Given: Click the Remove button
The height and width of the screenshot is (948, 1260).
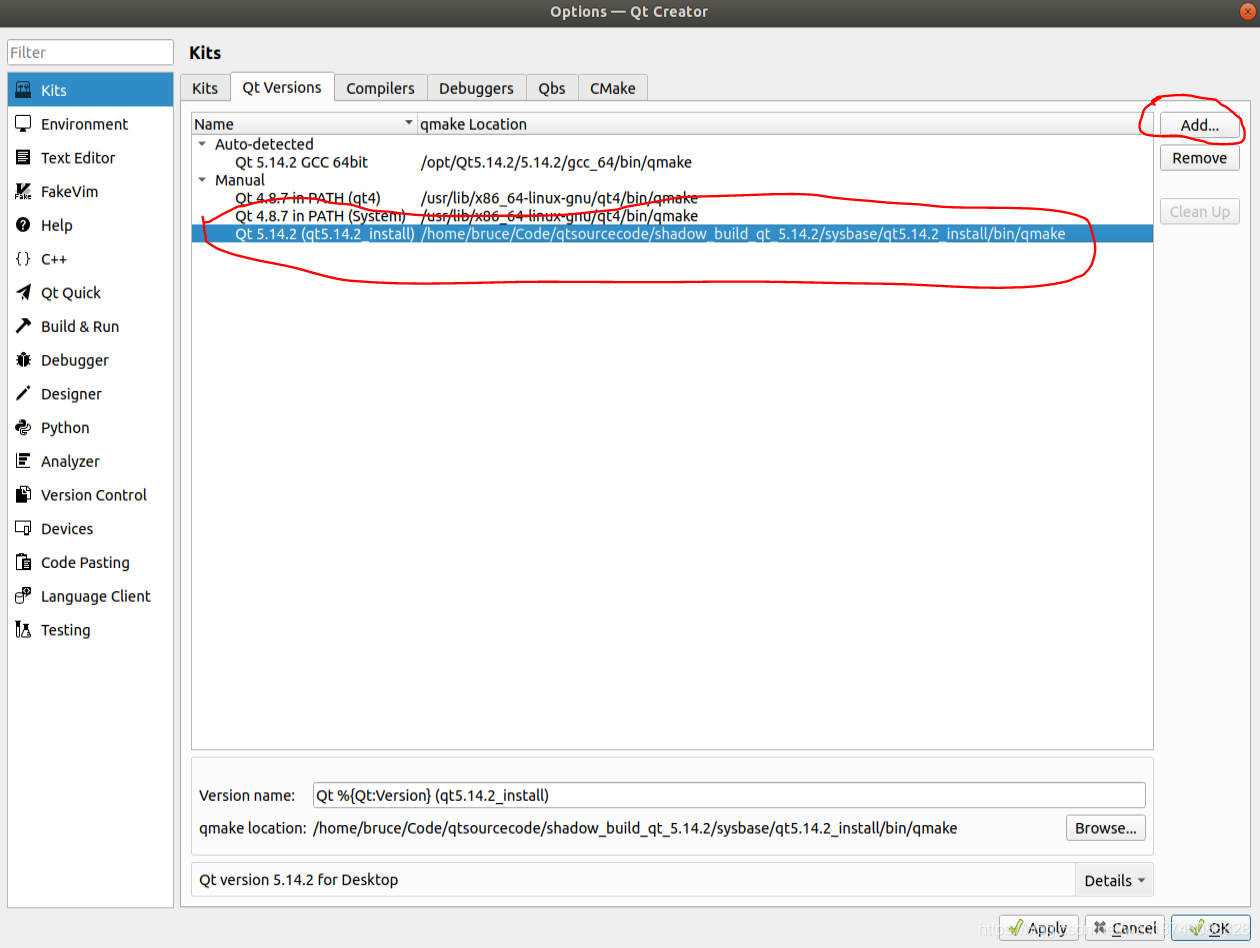Looking at the screenshot, I should tap(1200, 158).
